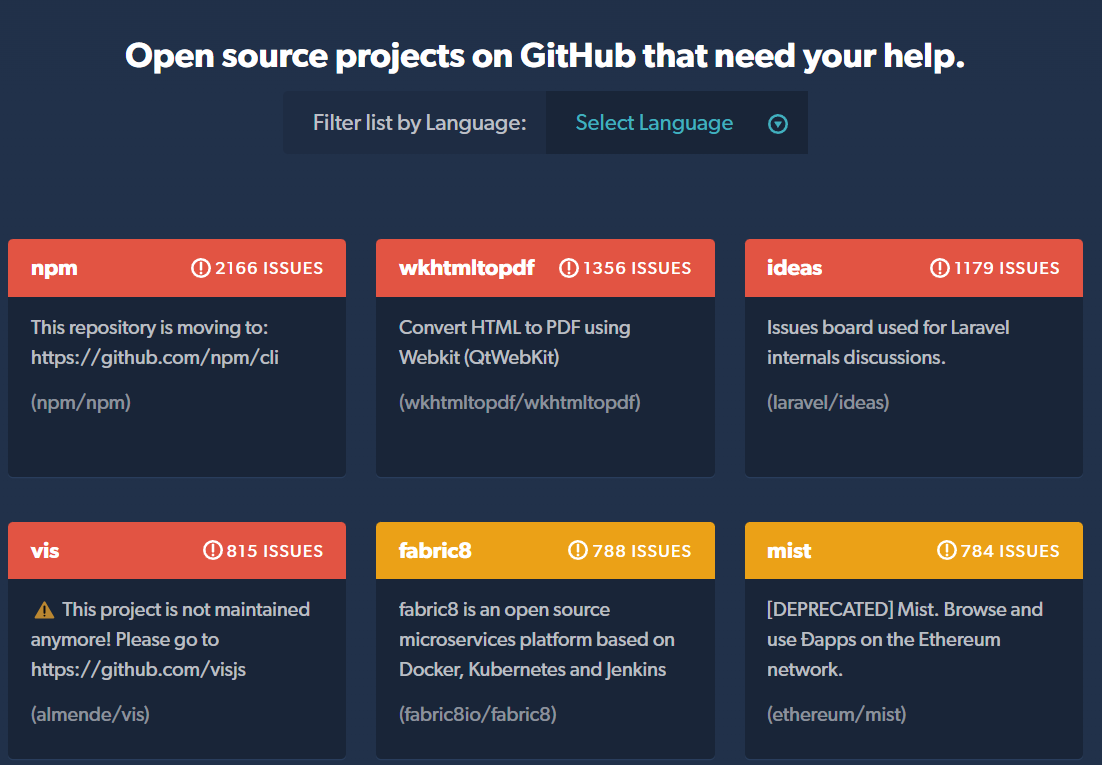This screenshot has width=1102, height=765.
Task: Click the issue alert icon on mist card
Action: coord(946,551)
